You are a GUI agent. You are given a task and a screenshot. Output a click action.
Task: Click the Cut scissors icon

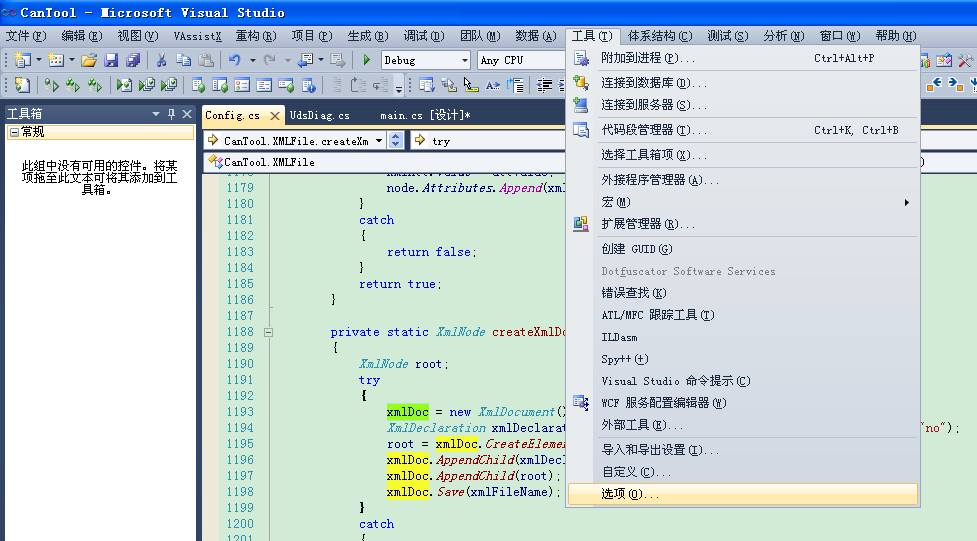161,60
